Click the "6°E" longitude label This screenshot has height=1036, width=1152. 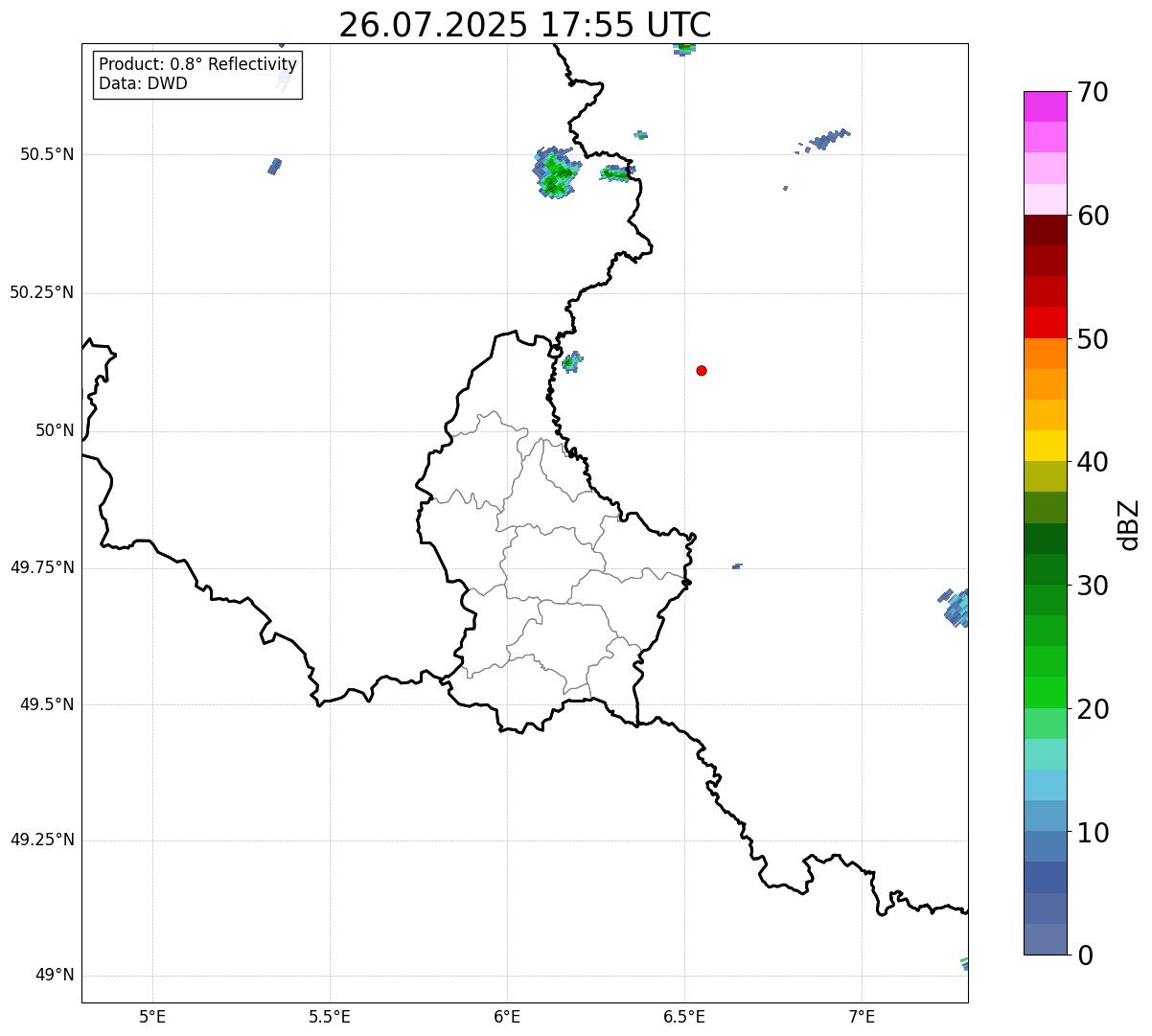[x=507, y=1016]
